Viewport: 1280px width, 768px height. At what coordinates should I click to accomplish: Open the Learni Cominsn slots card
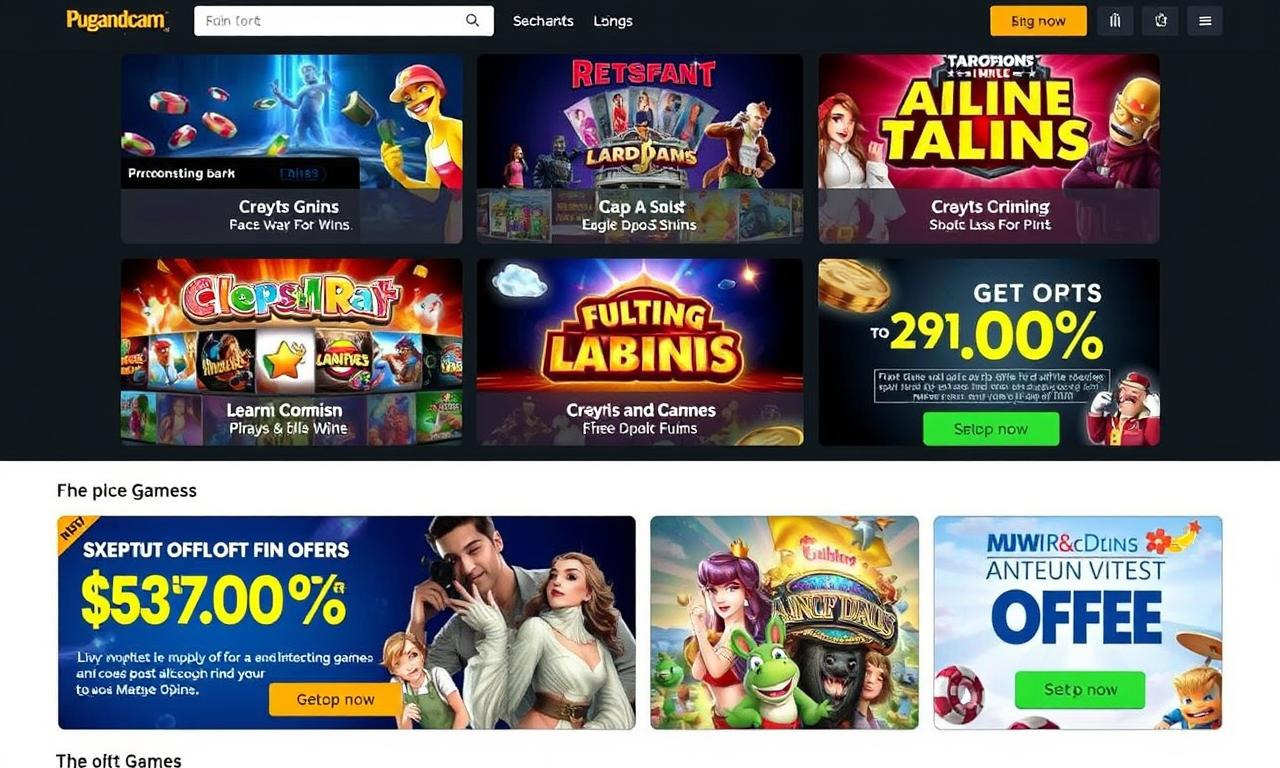point(291,352)
